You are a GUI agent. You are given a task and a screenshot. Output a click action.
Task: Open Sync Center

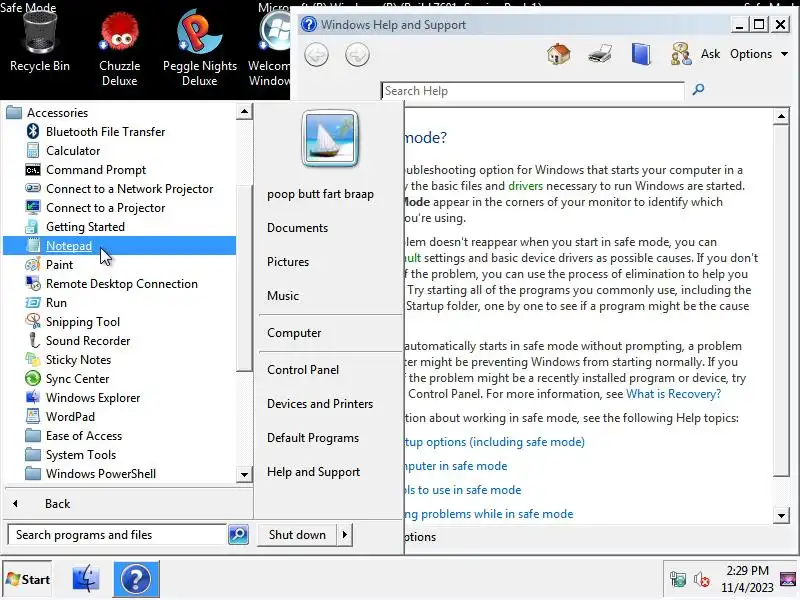[119, 379]
